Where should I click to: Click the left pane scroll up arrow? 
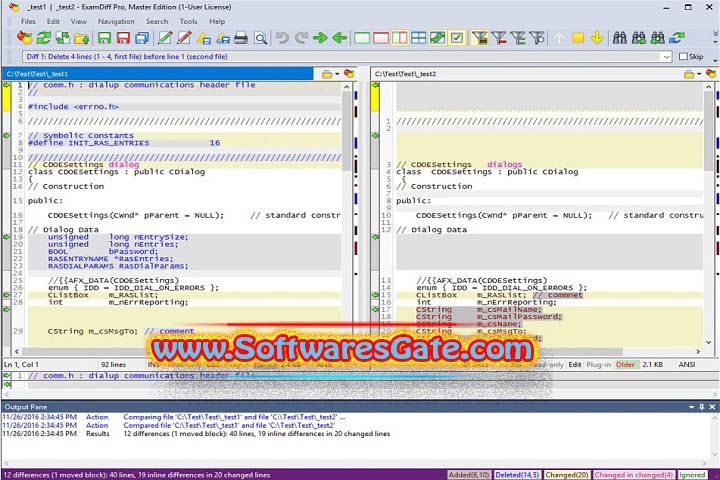click(x=347, y=87)
